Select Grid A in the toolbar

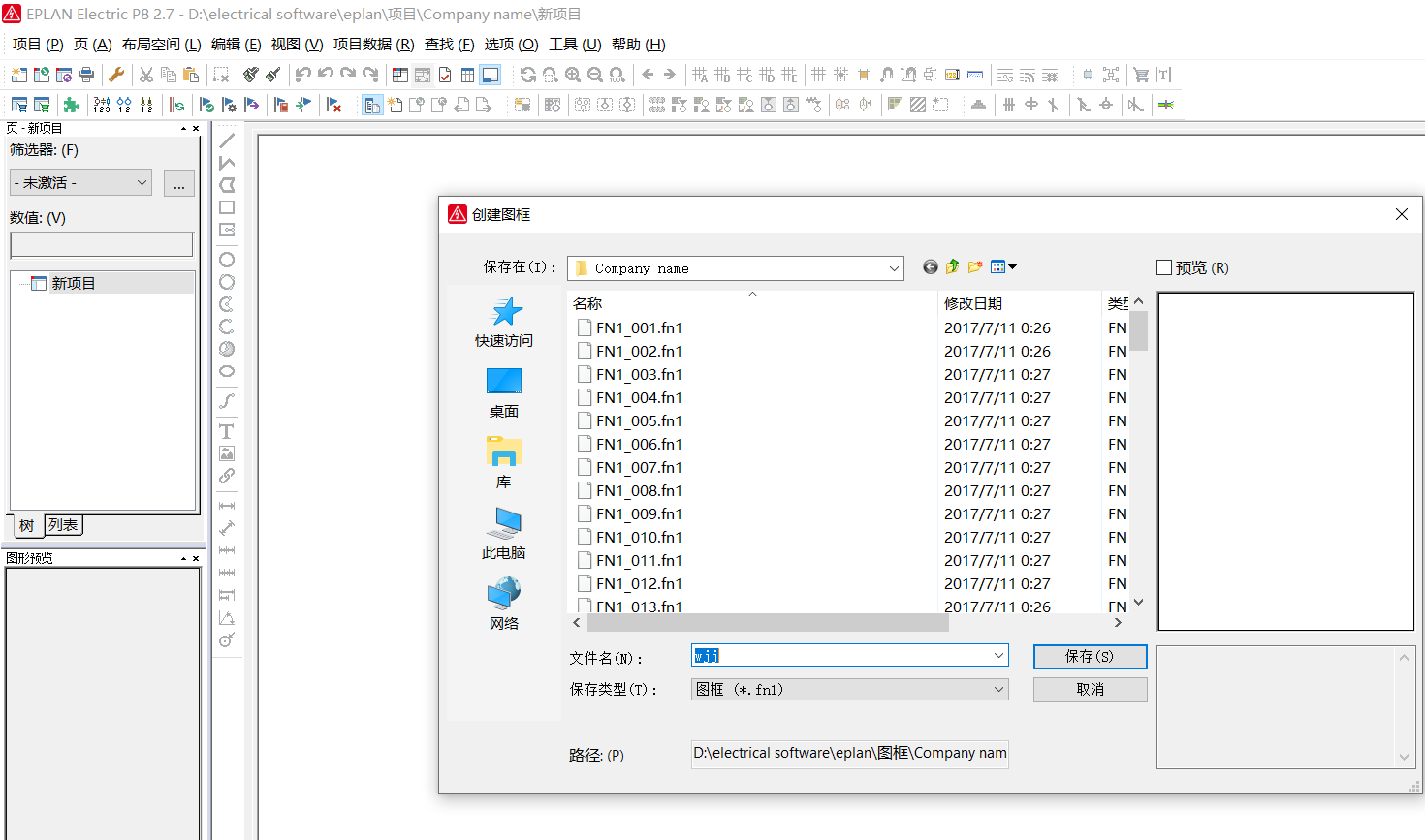(700, 75)
